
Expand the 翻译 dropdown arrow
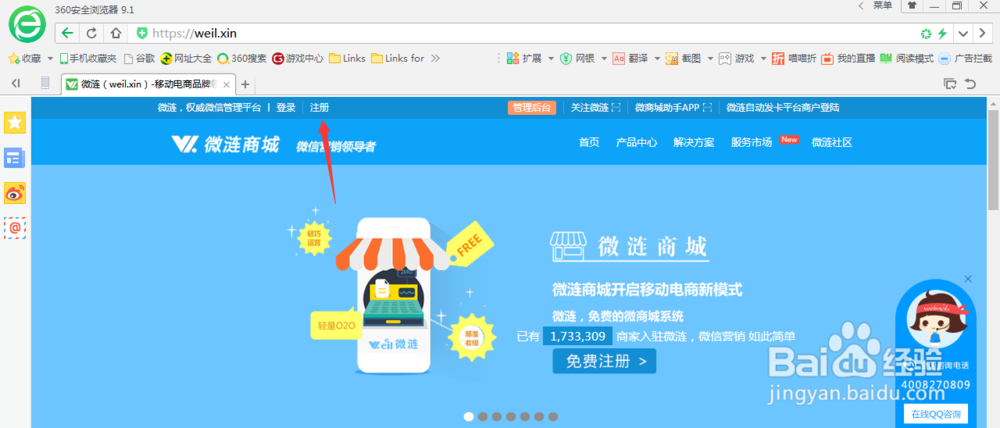tap(657, 59)
